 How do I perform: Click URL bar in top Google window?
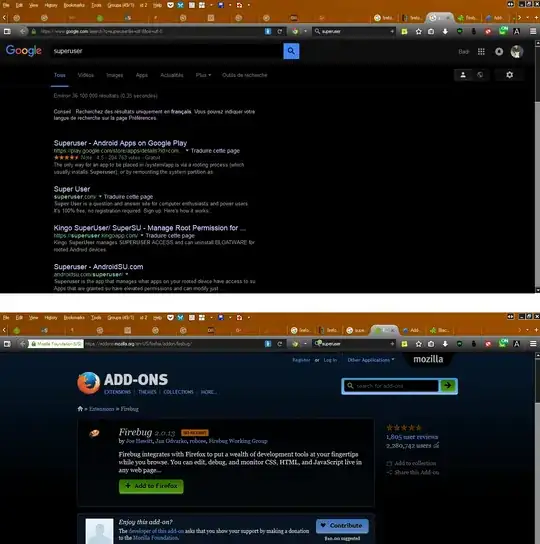(x=151, y=32)
